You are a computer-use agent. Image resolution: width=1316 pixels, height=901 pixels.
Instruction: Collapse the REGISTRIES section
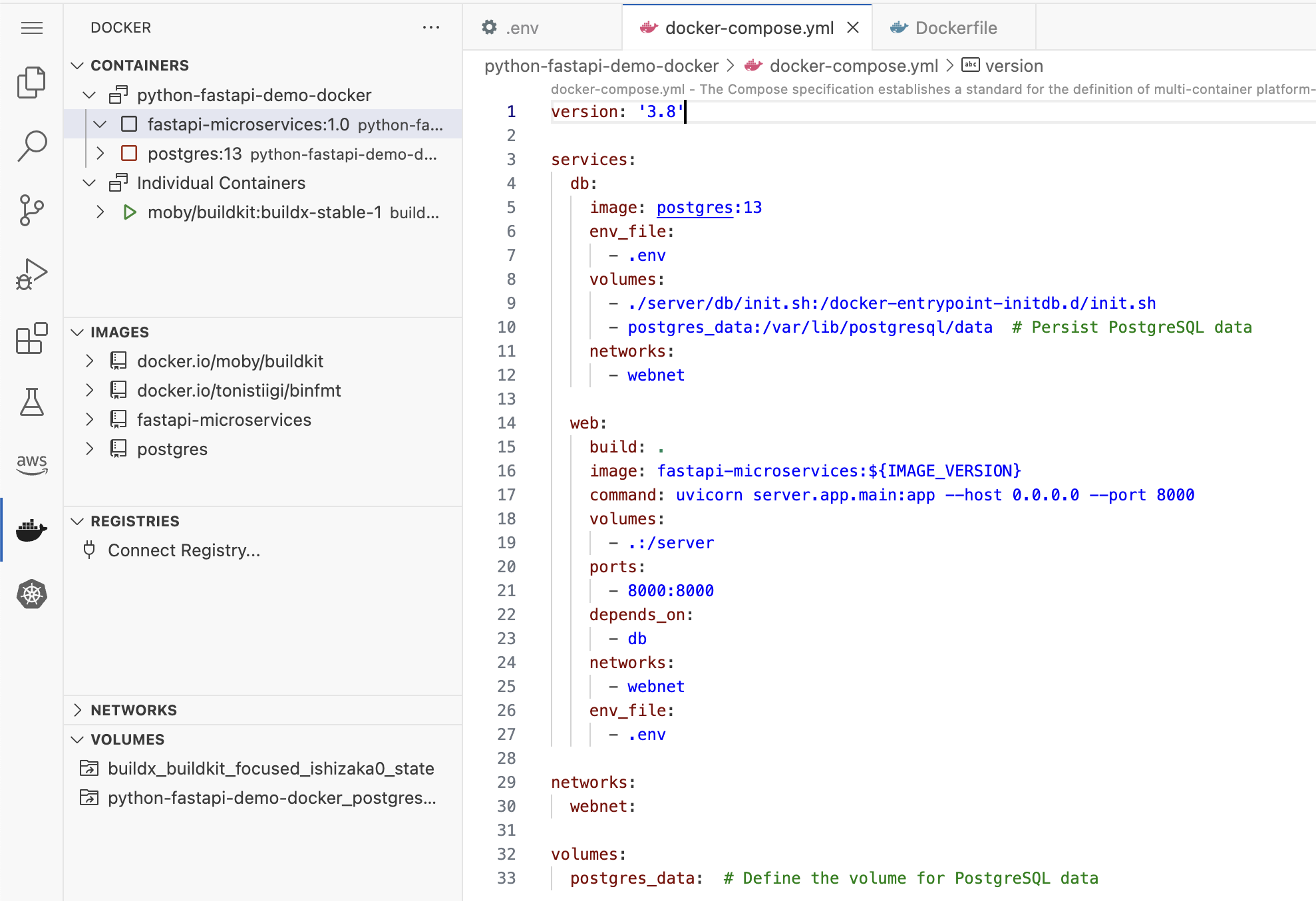click(x=77, y=521)
